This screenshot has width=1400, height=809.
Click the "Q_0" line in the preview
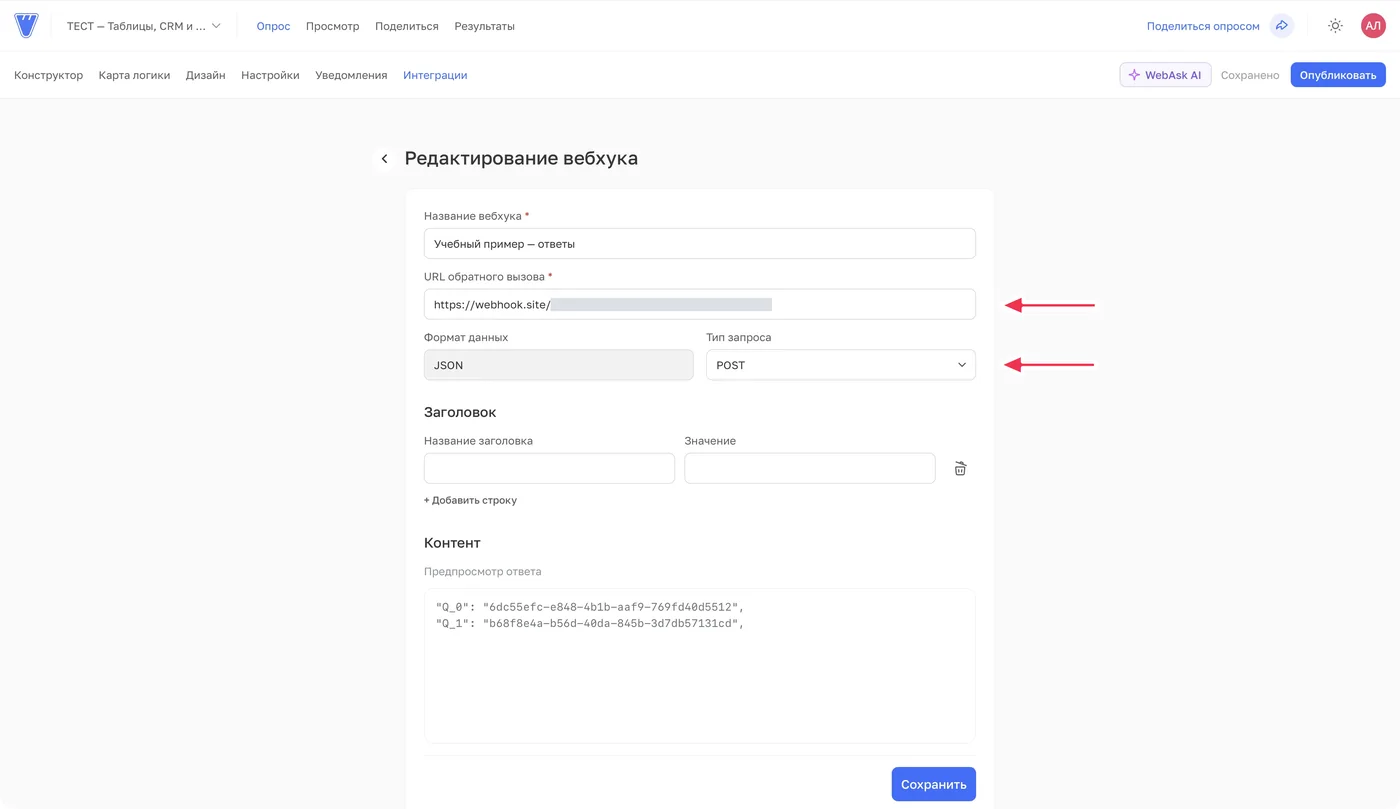(x=590, y=607)
